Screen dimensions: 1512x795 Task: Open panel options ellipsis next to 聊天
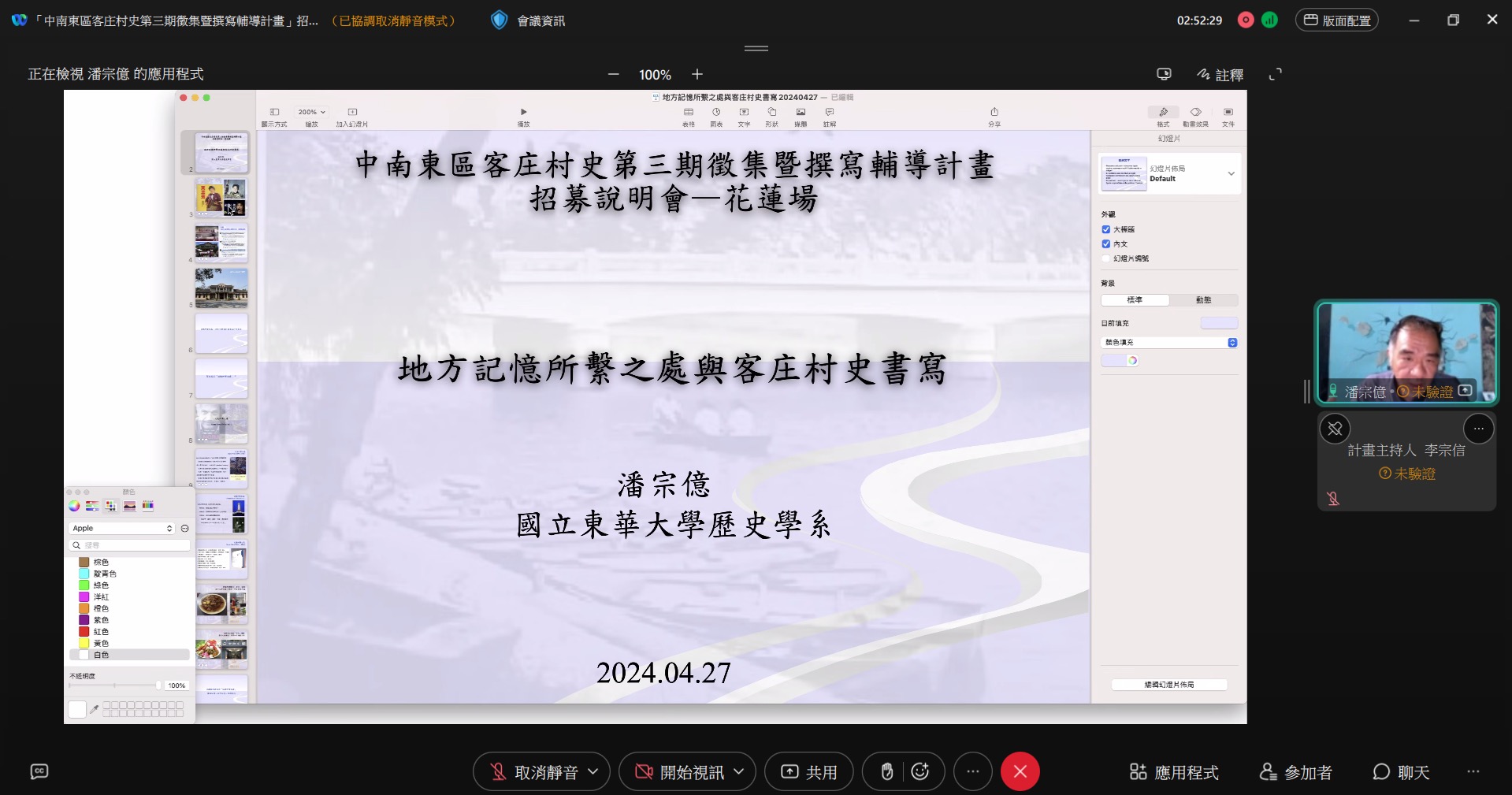pos(1473,772)
